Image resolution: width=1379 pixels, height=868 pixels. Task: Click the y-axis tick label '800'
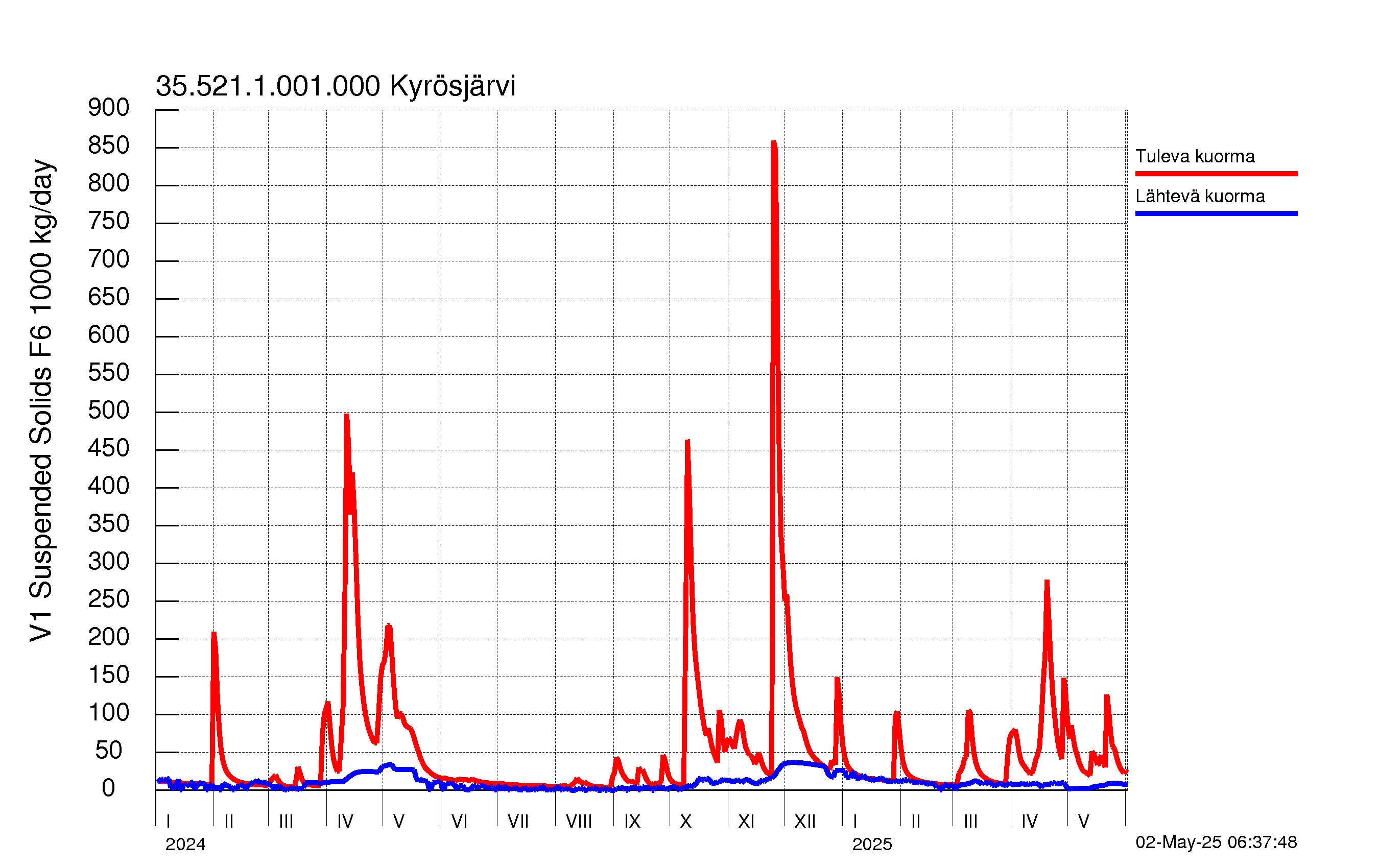[x=108, y=183]
